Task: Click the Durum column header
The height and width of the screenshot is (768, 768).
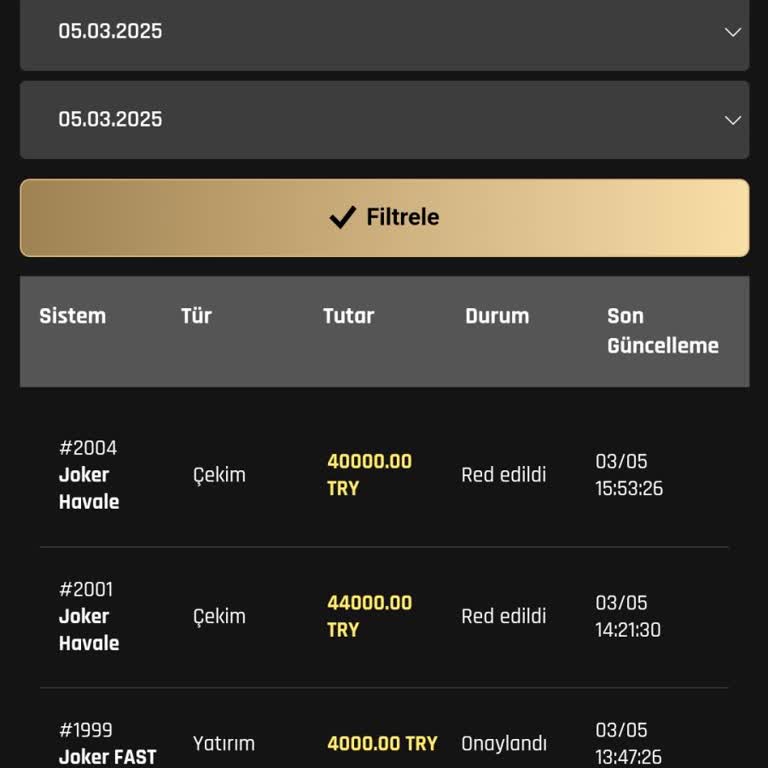Action: (496, 316)
